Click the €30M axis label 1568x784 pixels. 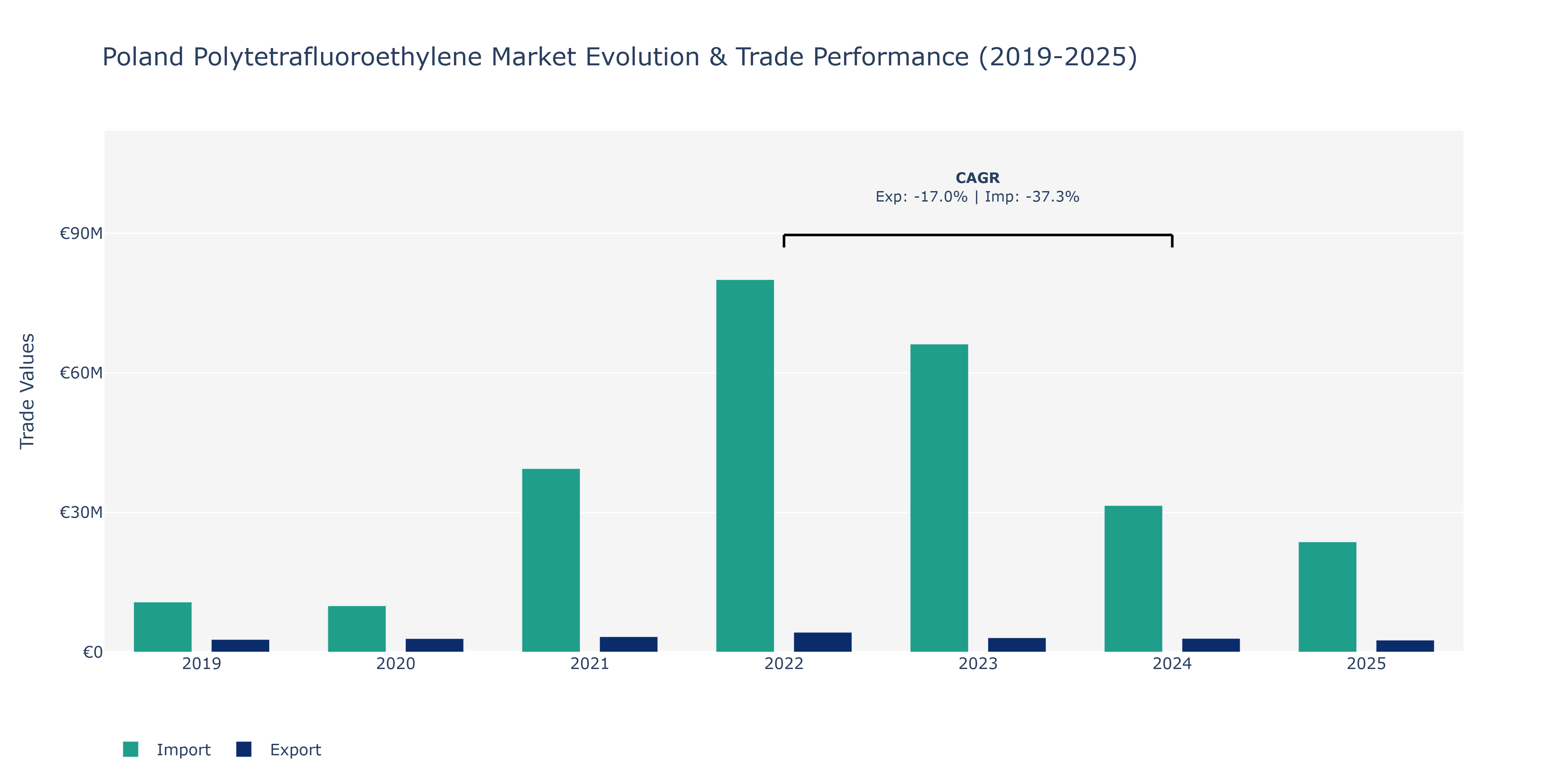point(81,513)
